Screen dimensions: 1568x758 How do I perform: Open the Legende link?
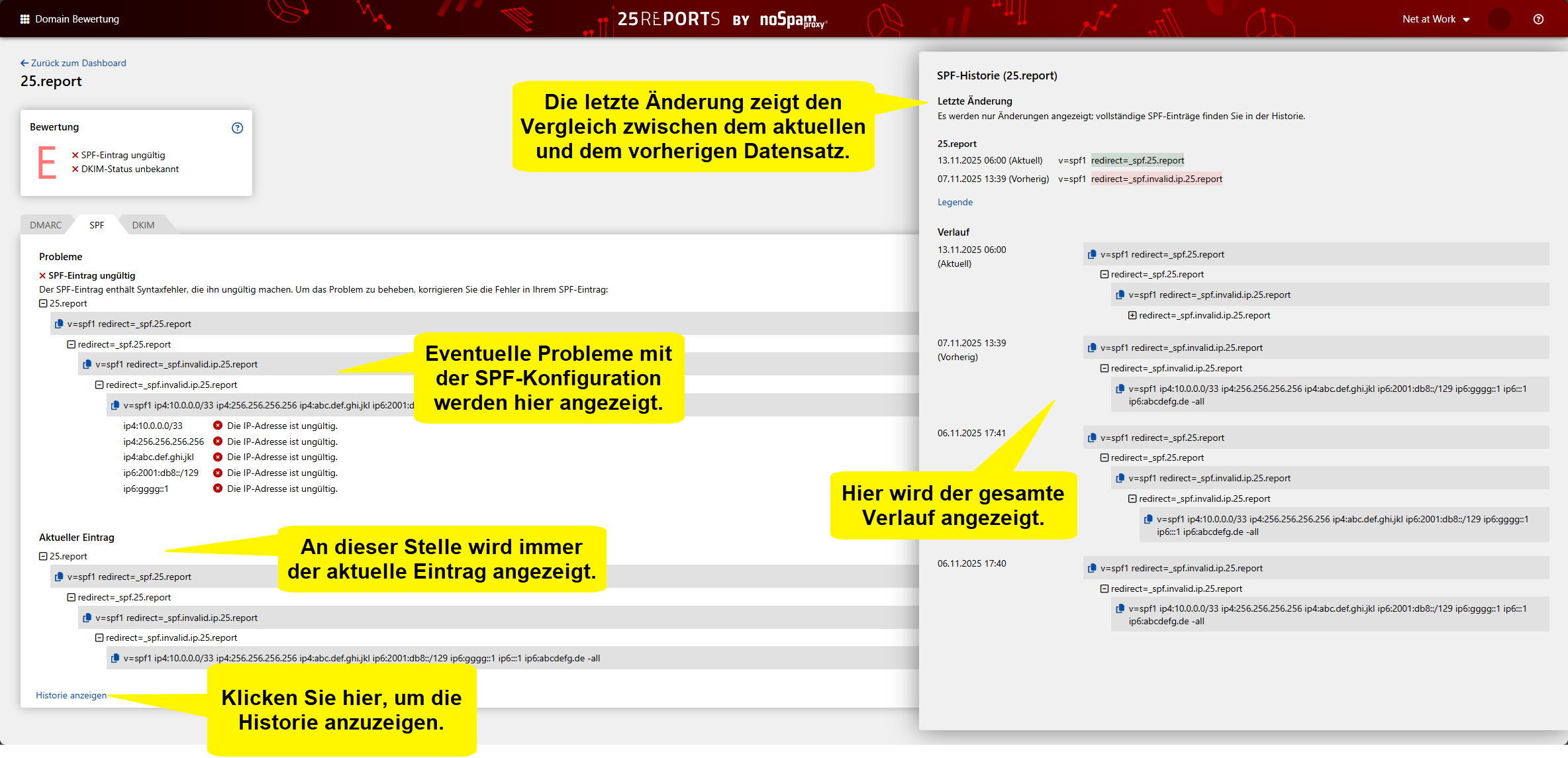(955, 202)
